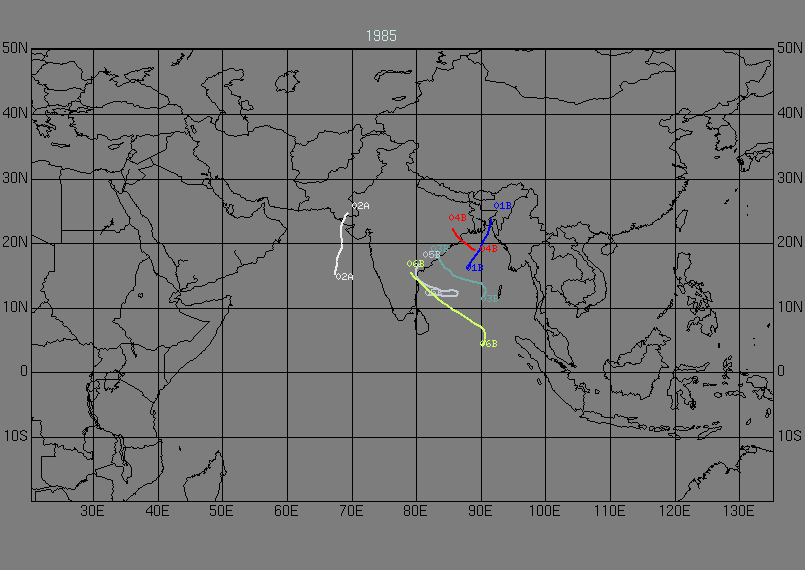Click the northern 02A label of the white track
Image resolution: width=805 pixels, height=570 pixels.
point(361,206)
